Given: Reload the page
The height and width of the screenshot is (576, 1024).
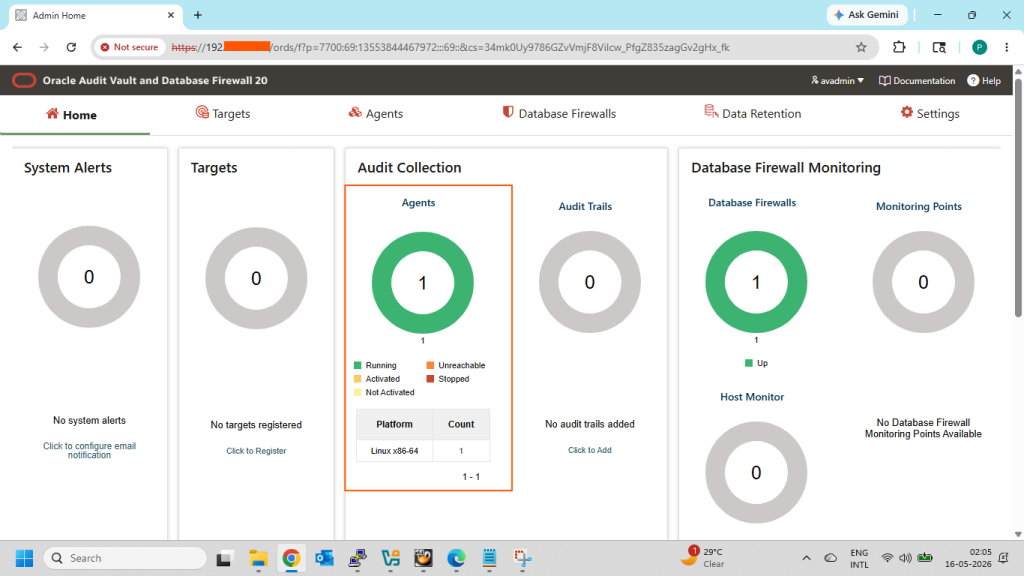Looking at the screenshot, I should pos(71,47).
